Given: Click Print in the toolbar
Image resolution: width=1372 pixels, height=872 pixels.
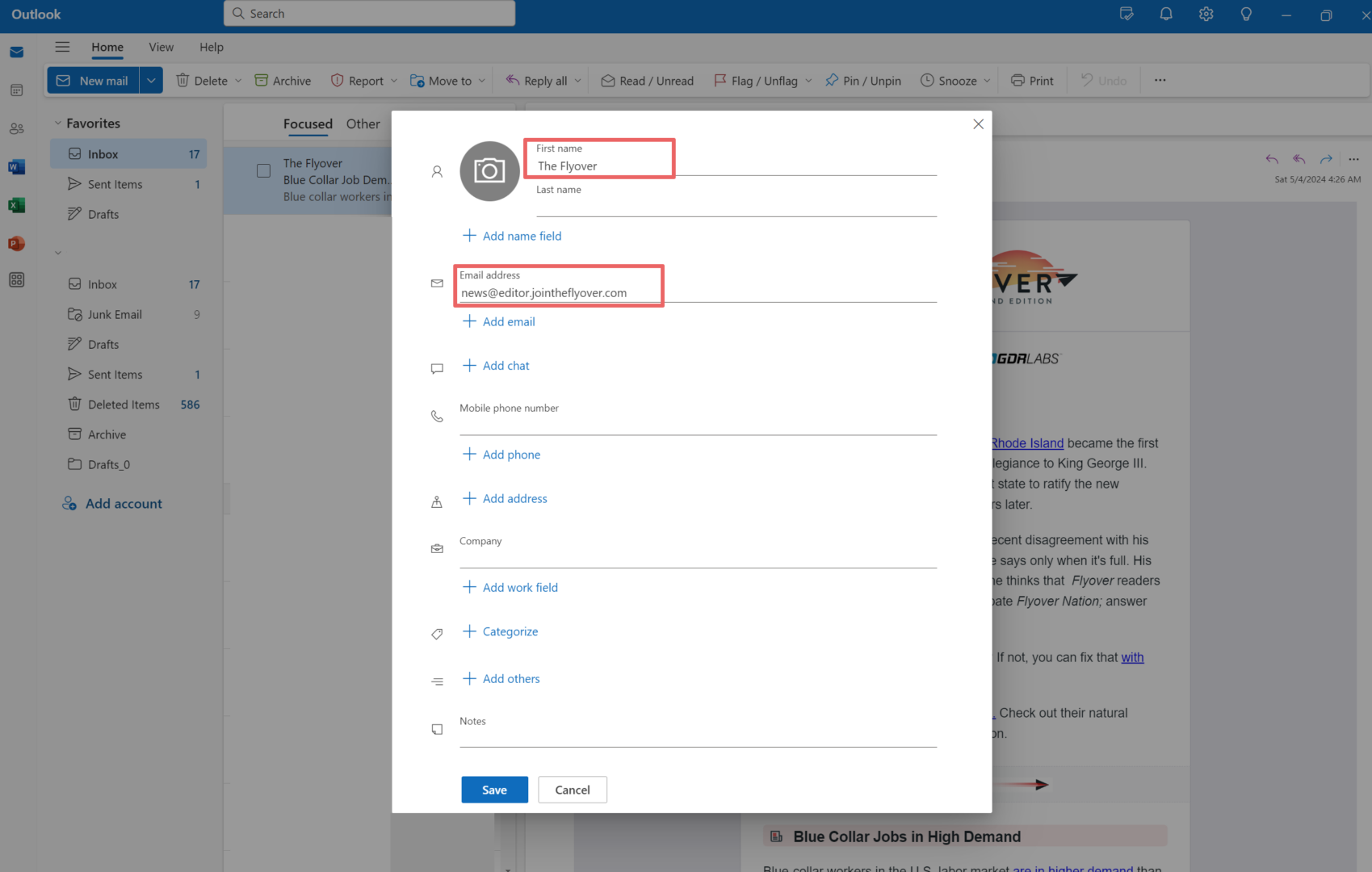Looking at the screenshot, I should coord(1032,81).
